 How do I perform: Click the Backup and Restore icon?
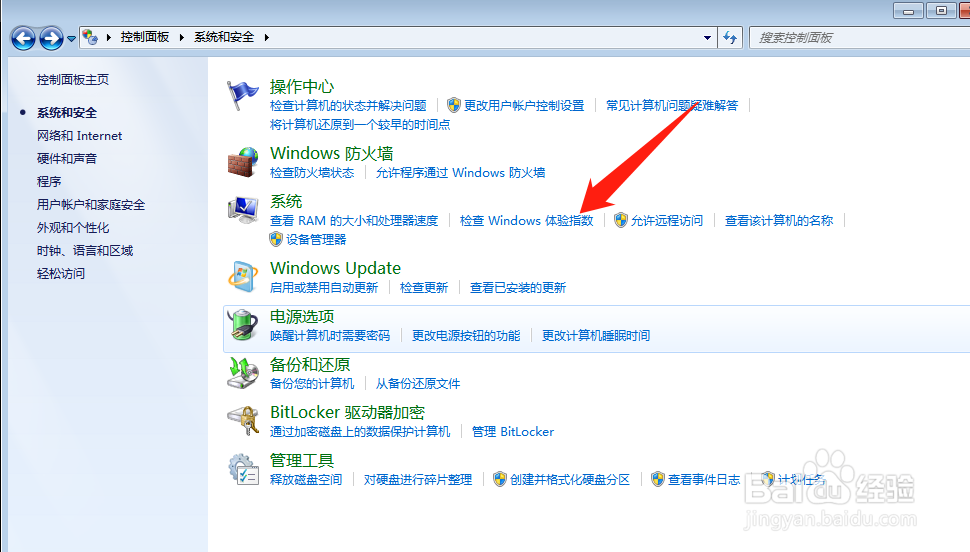tap(242, 373)
